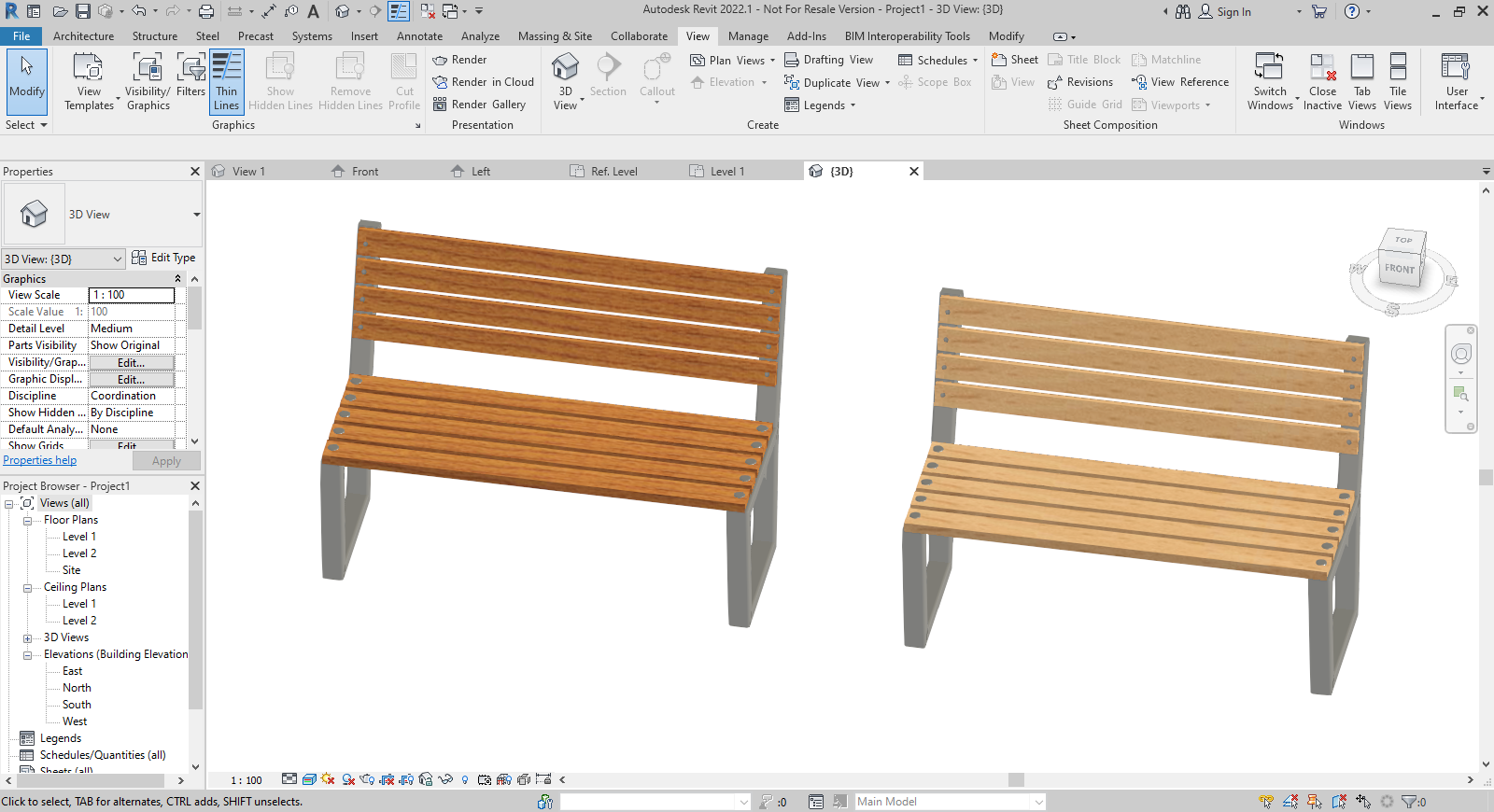
Task: Open User Interface options
Action: click(x=1457, y=82)
